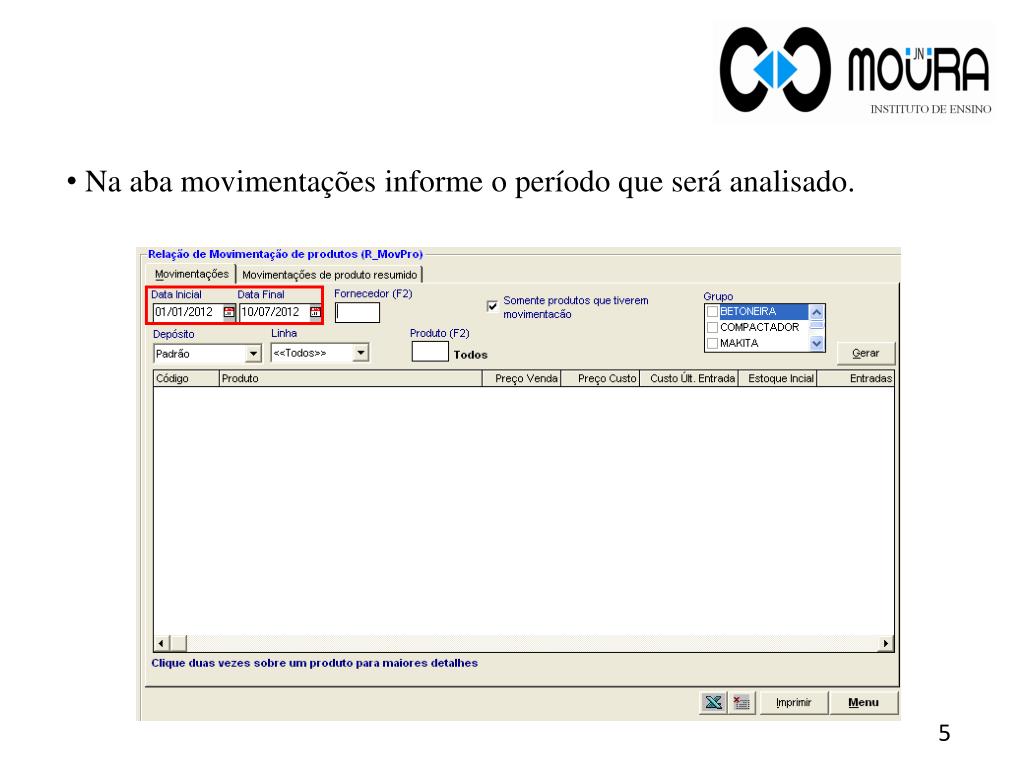This screenshot has height=768, width=1024.
Task: Check the BETONEIRA group checkbox
Action: click(712, 312)
